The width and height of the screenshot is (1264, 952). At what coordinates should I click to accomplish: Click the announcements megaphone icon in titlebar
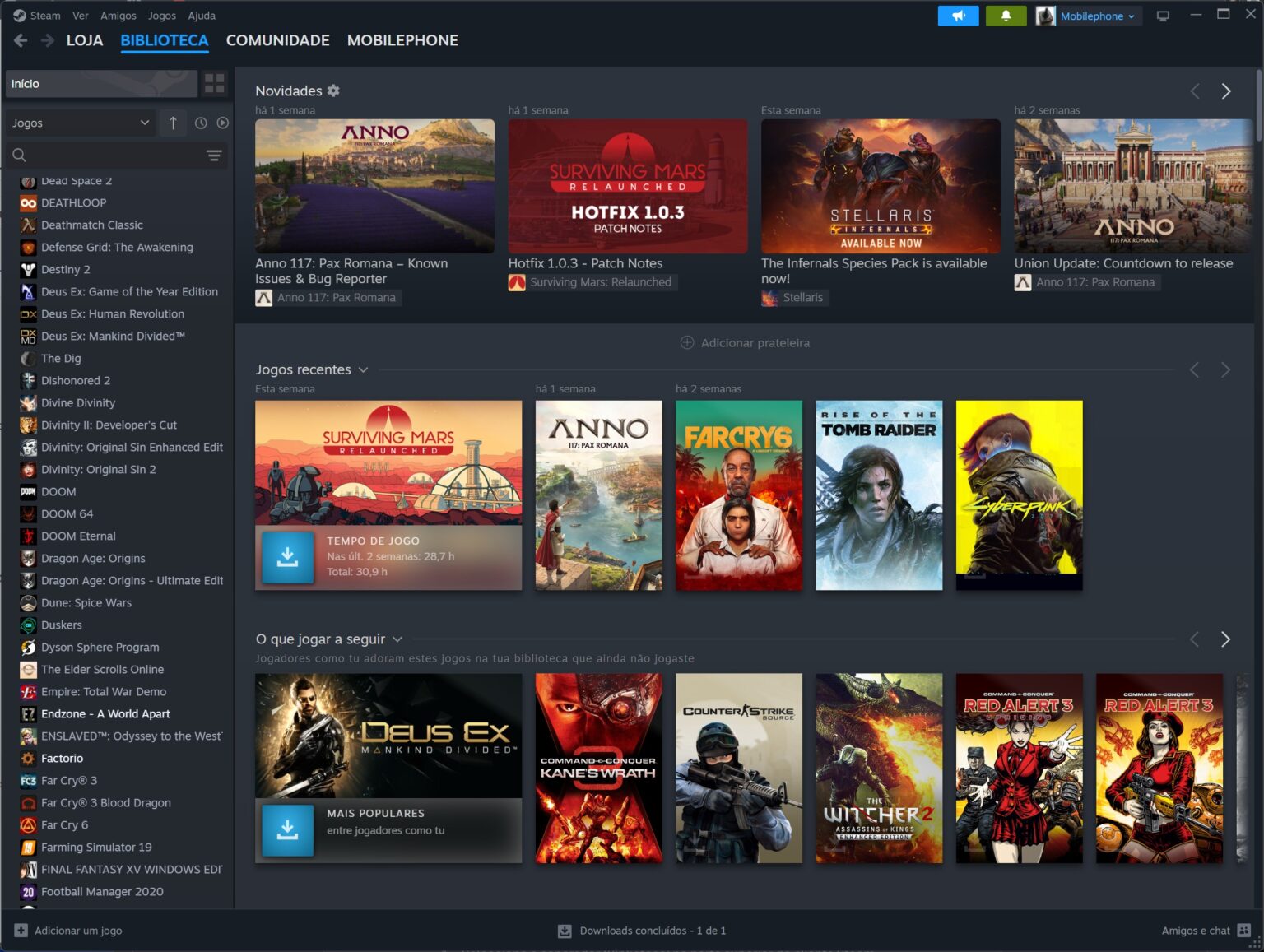pos(958,16)
